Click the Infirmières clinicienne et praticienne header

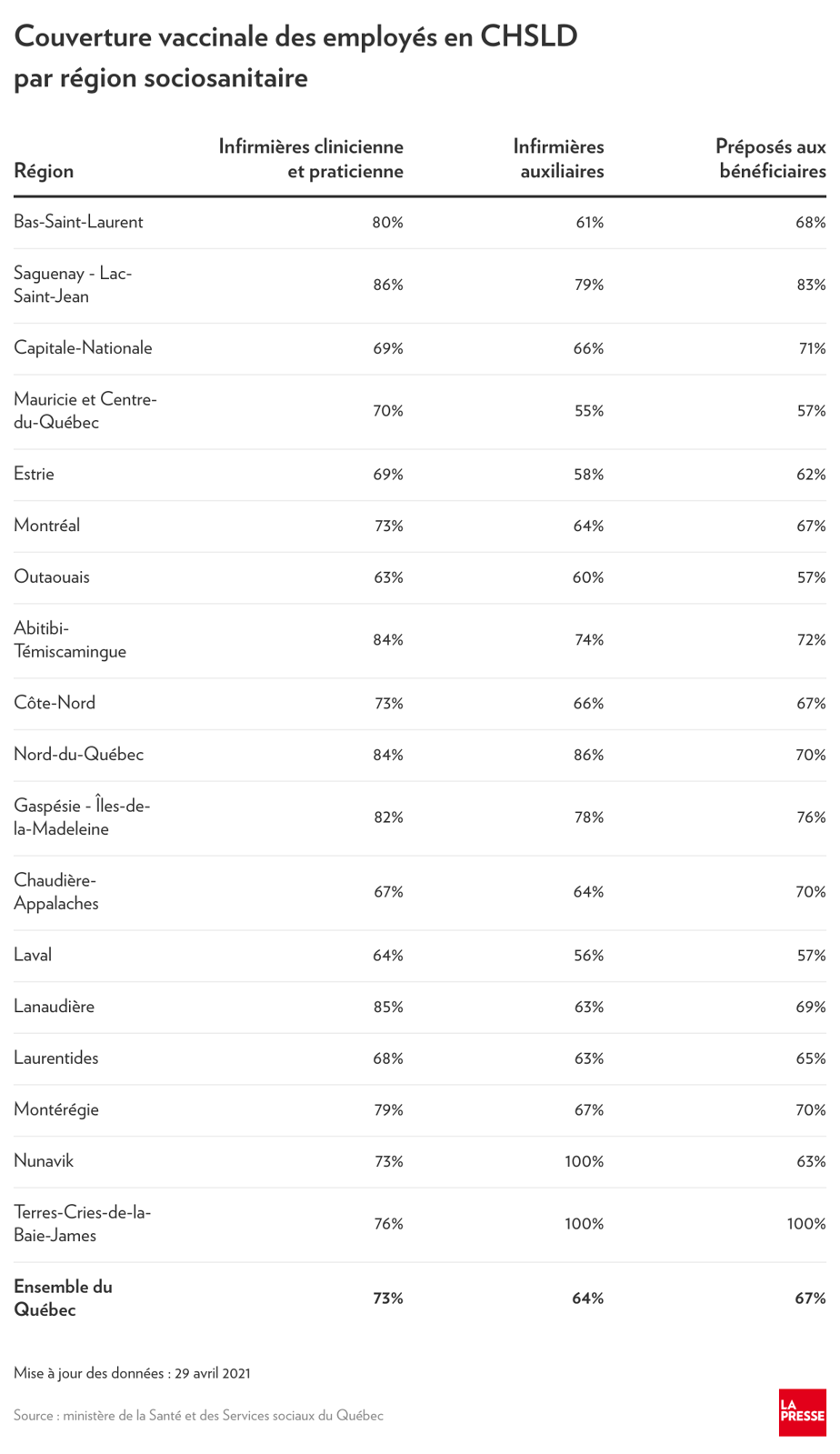pyautogui.click(x=311, y=158)
